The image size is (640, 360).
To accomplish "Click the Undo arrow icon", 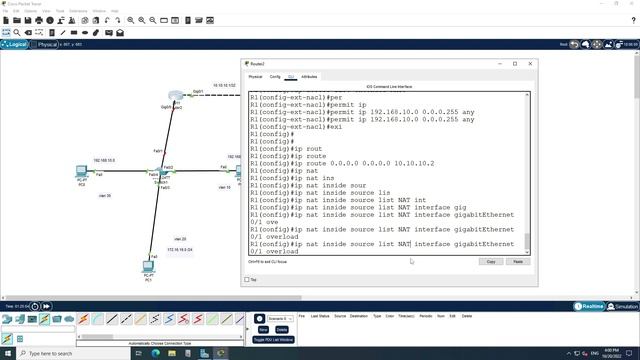I will [x=107, y=20].
